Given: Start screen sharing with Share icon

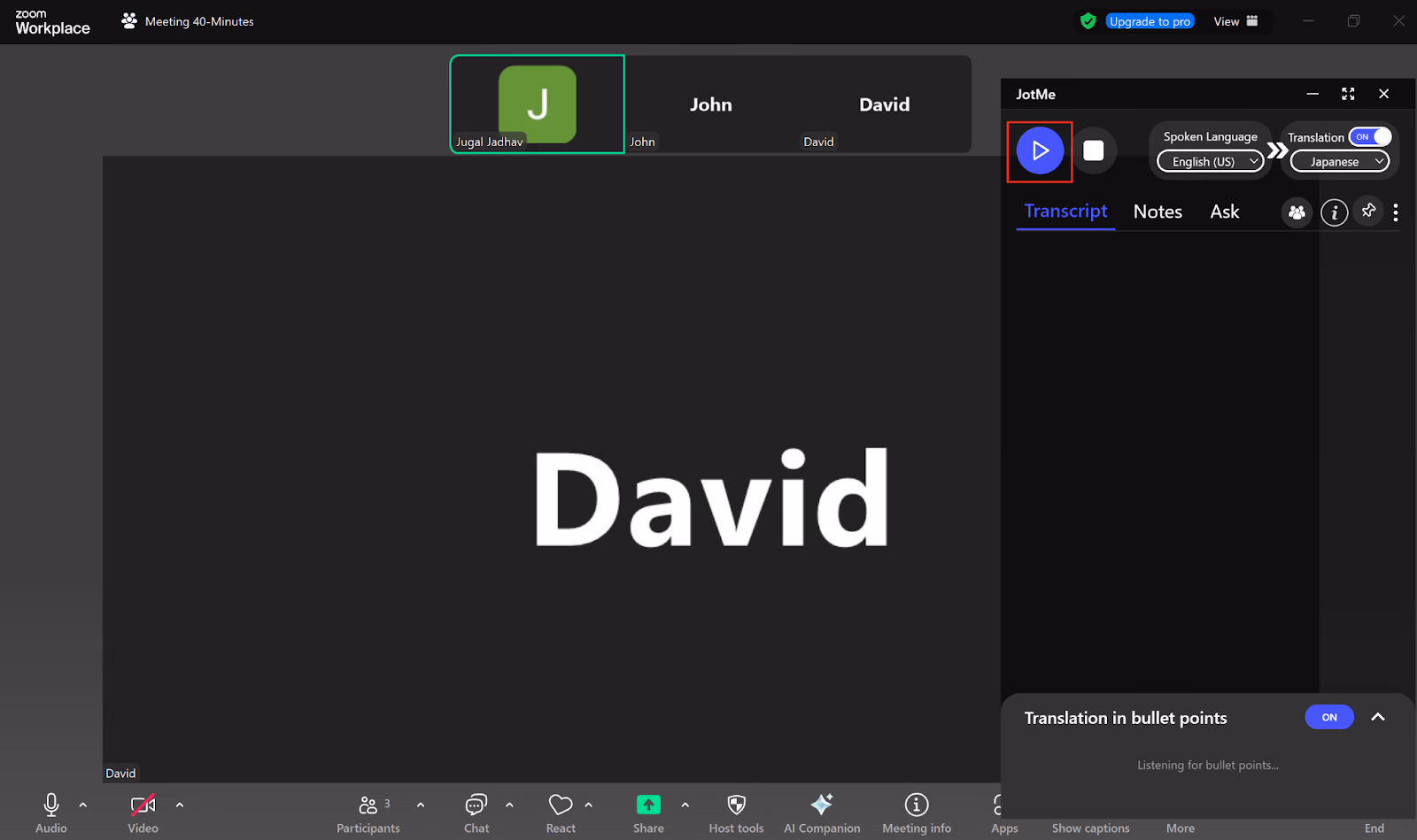Looking at the screenshot, I should 648,805.
